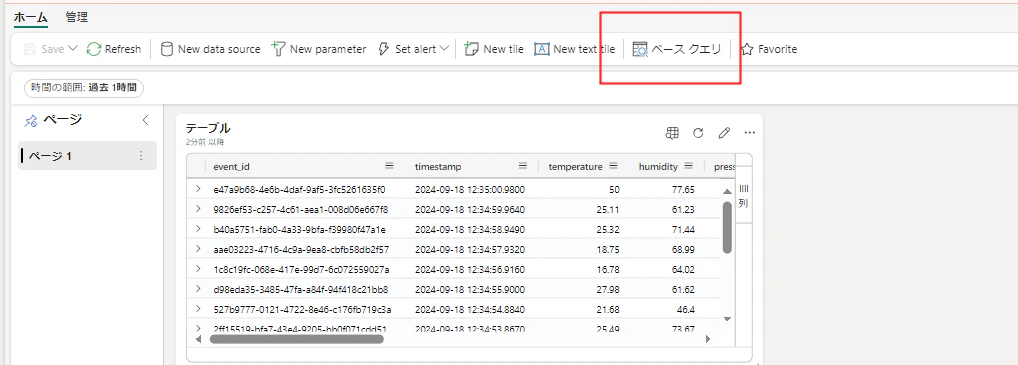Open event_id column menu icon

coord(390,166)
